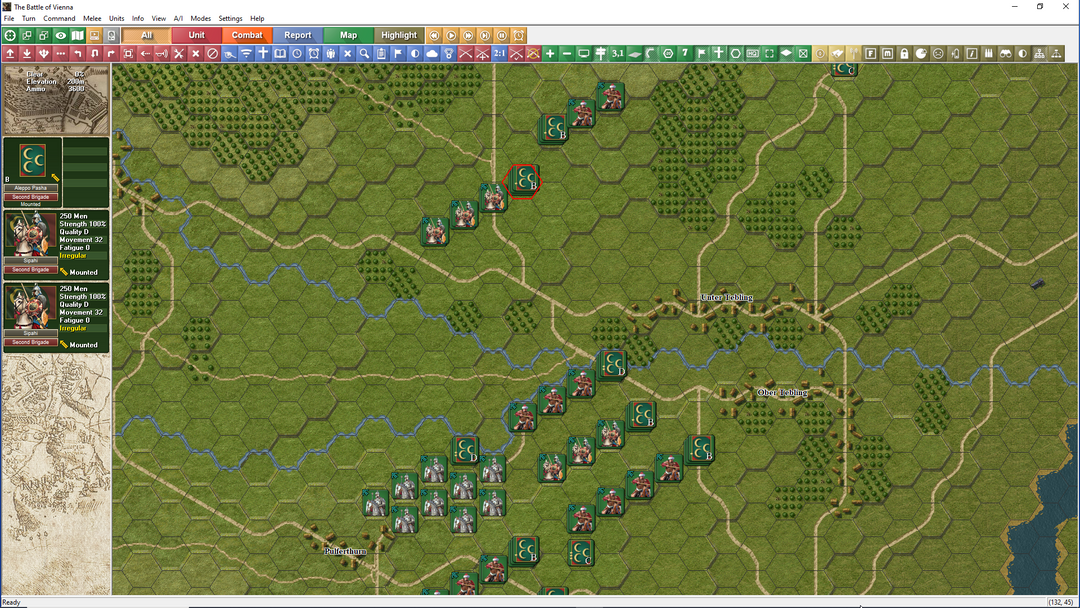The image size is (1080, 608).
Task: Click the padlock icon in toolbar
Action: 904,53
